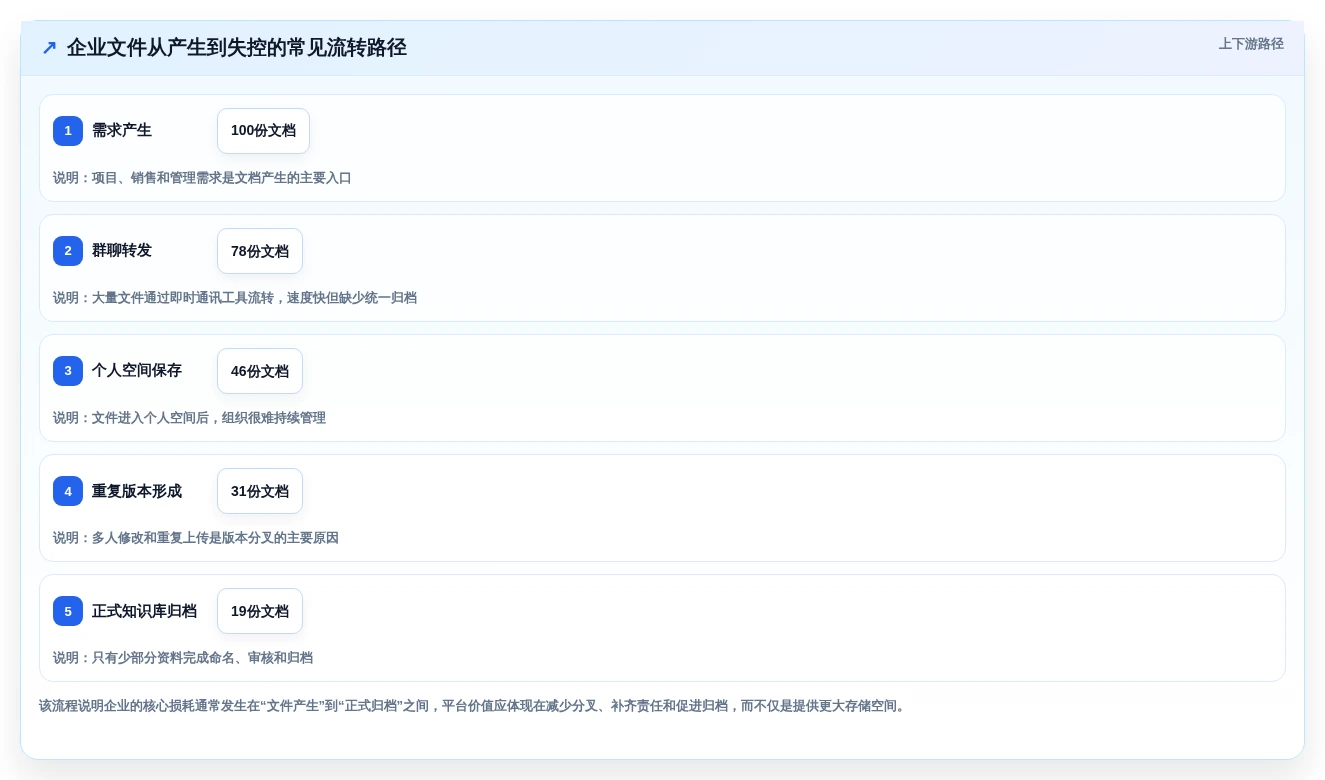Click the step 2 number badge
This screenshot has height=780, width=1325.
68,251
